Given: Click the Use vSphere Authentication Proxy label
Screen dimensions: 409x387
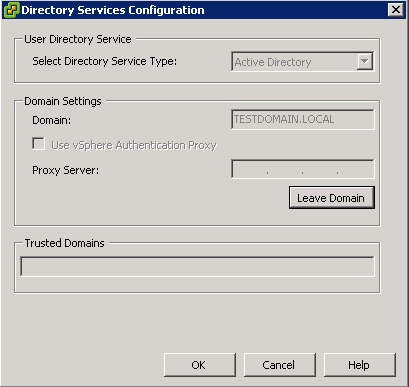Looking at the screenshot, I should point(134,145).
